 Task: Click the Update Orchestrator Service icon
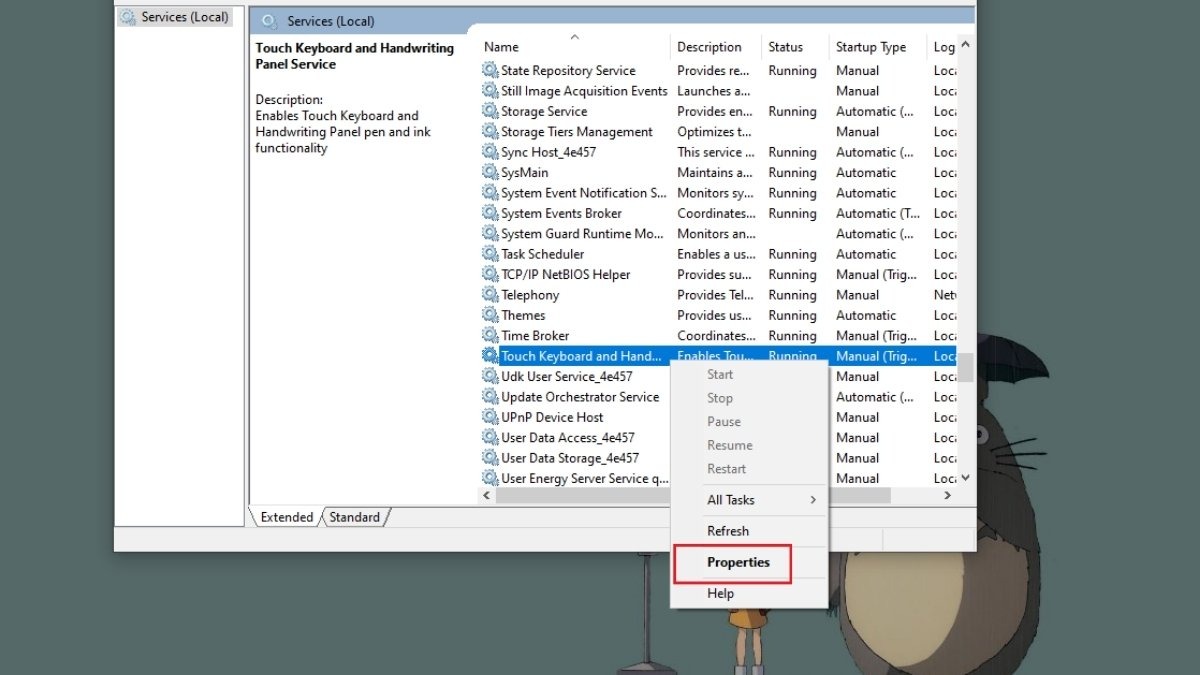(490, 397)
